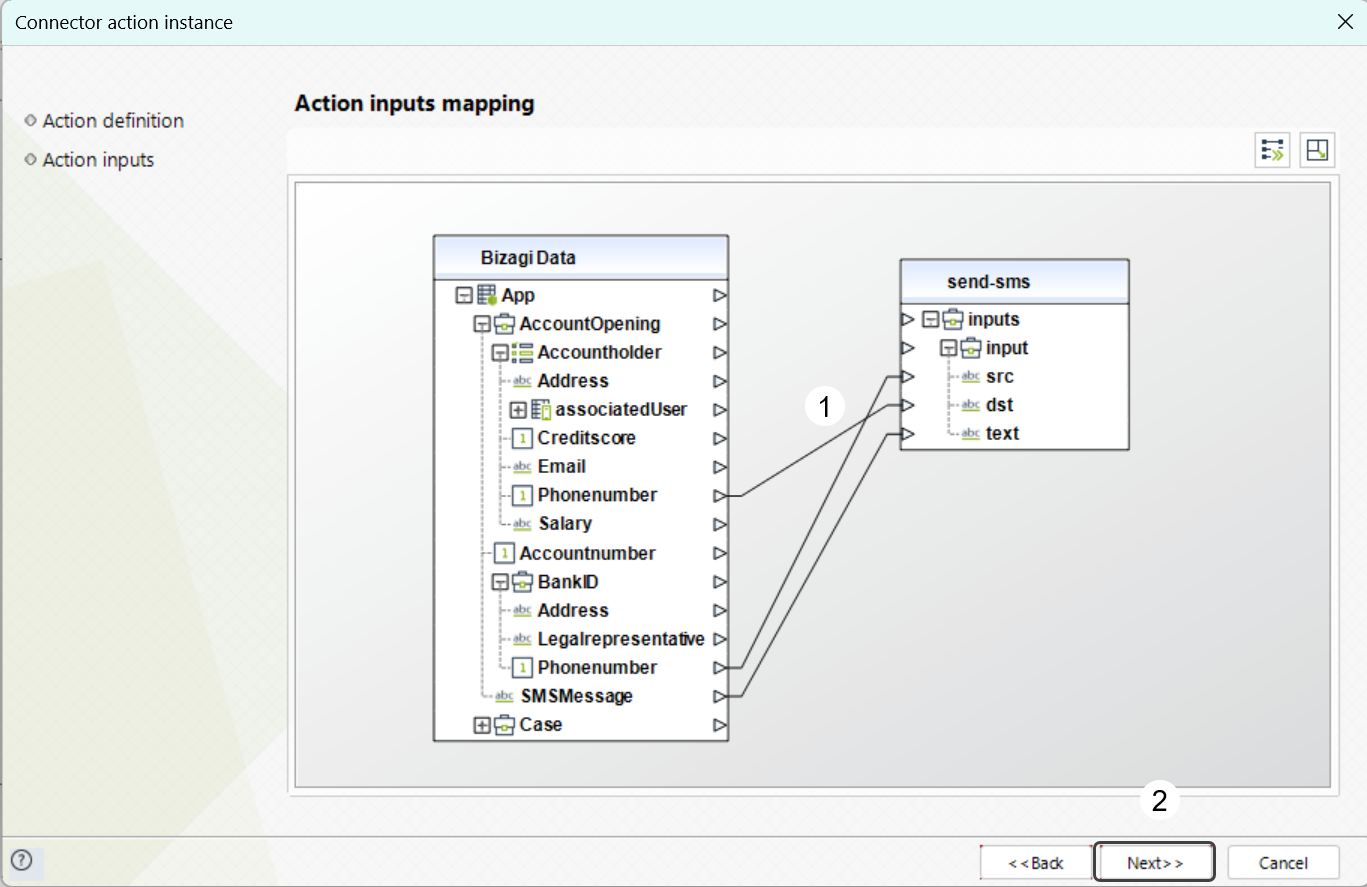Viewport: 1367px width, 887px height.
Task: Click the dst string type icon
Action: click(x=971, y=405)
